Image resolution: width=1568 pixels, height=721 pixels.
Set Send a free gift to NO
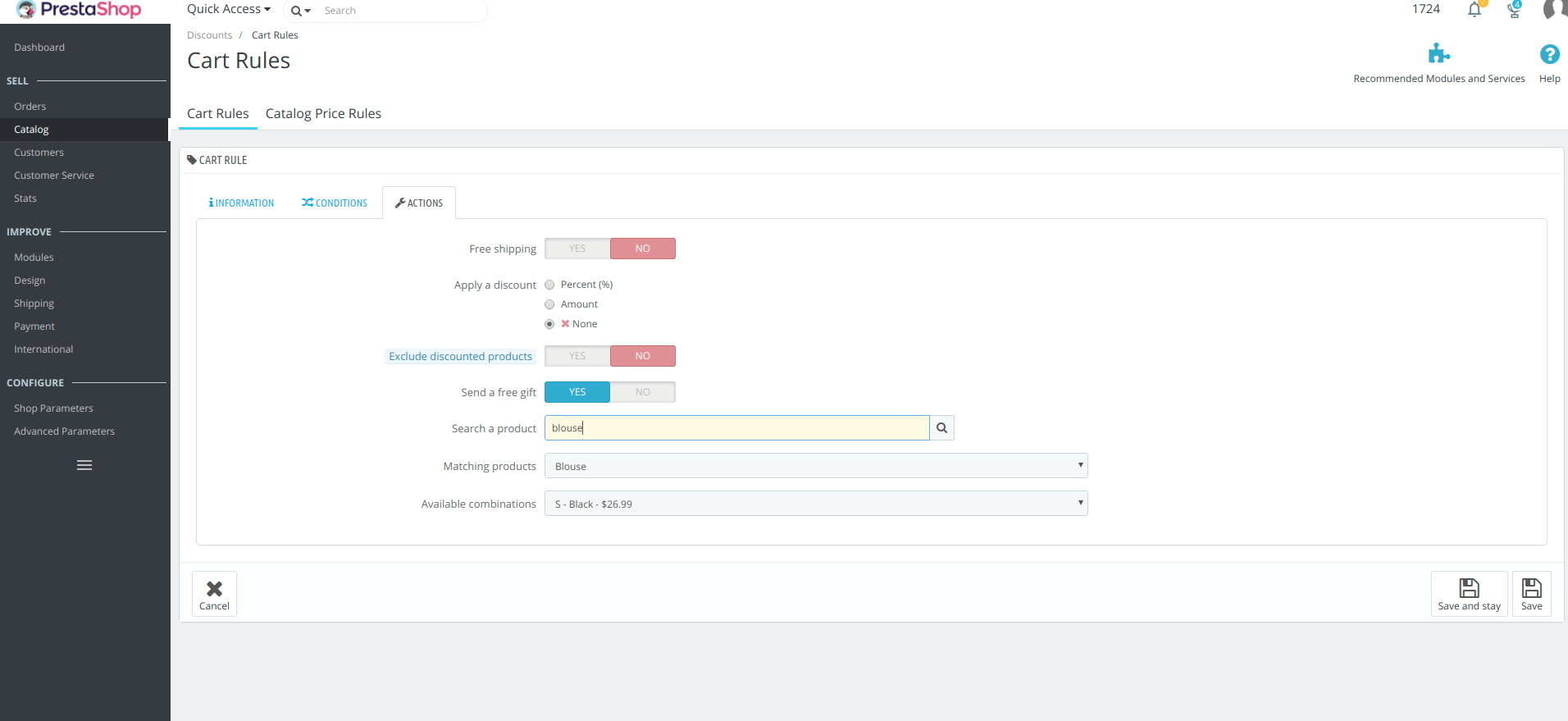click(x=642, y=392)
